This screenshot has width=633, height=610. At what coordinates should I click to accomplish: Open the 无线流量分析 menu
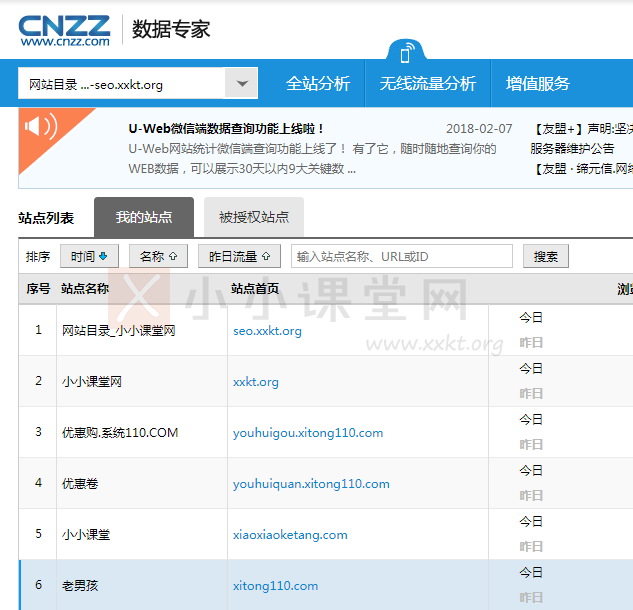click(428, 84)
